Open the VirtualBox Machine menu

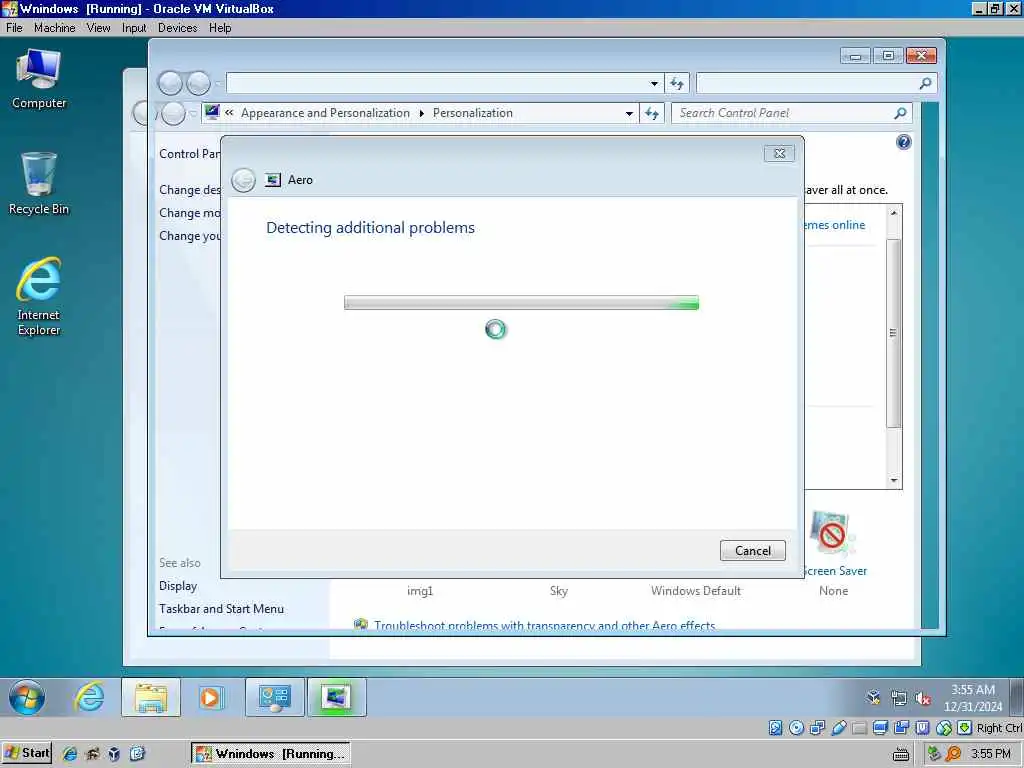54,27
